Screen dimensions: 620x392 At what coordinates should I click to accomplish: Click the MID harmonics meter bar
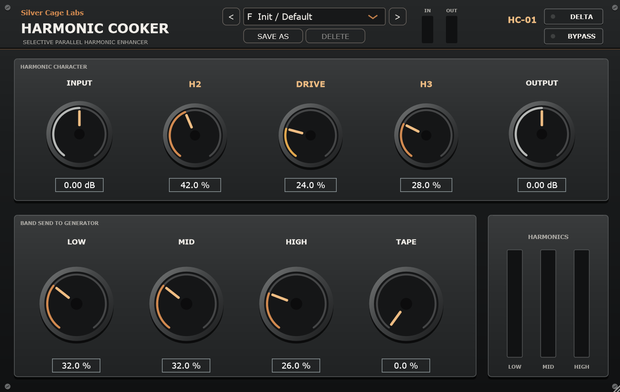coord(548,303)
